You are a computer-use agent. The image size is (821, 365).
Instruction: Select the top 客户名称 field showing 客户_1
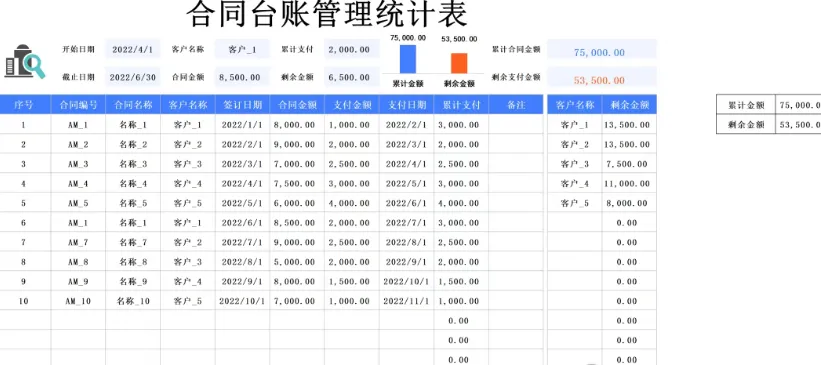pos(242,50)
